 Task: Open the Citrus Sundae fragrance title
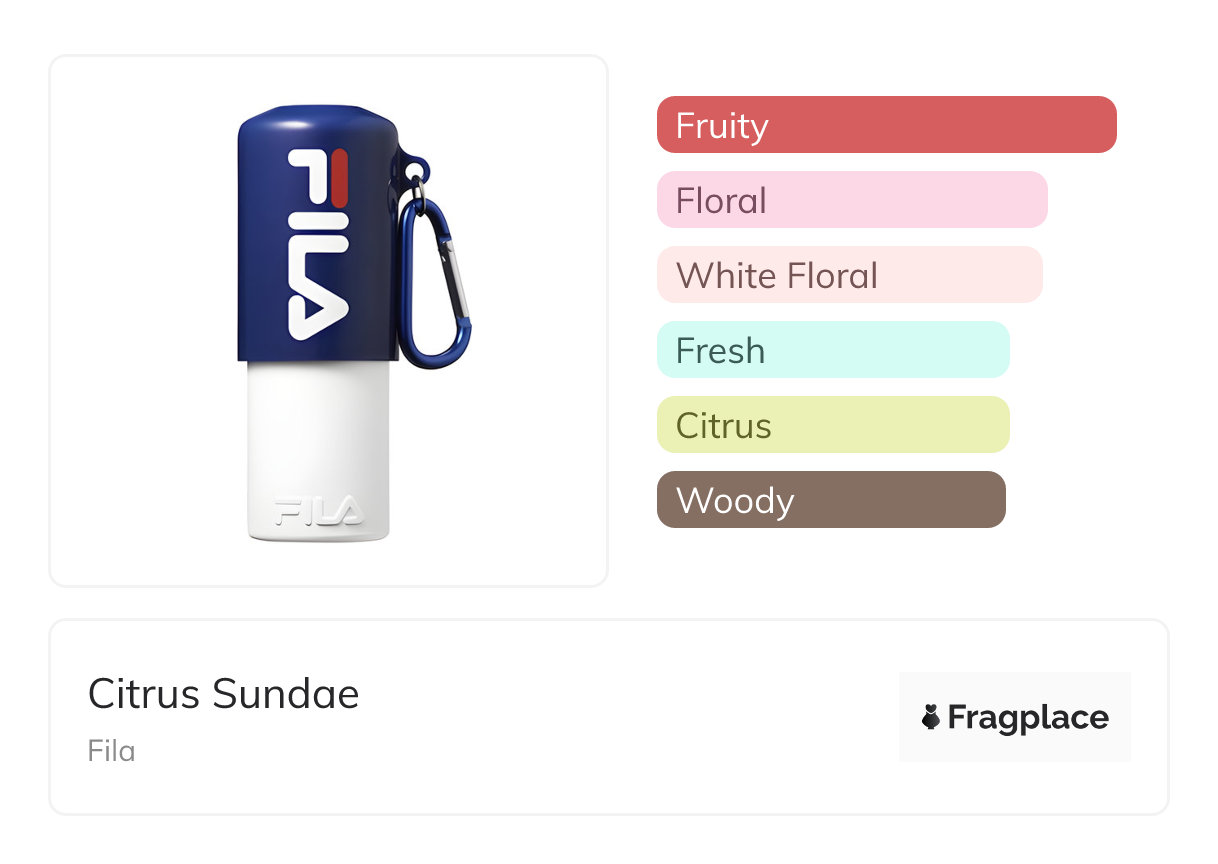coord(223,694)
